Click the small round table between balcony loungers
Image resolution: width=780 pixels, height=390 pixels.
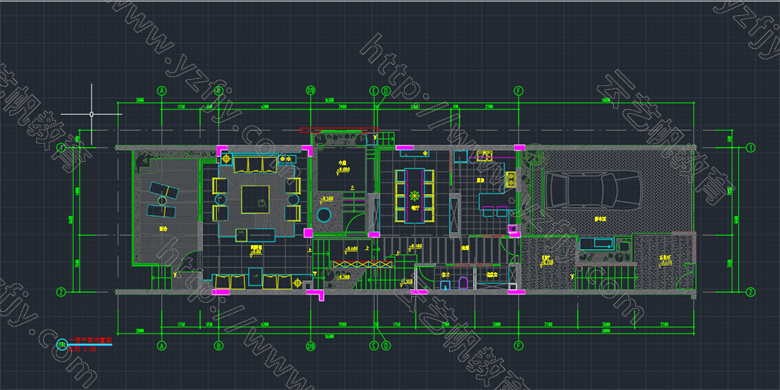[x=162, y=200]
